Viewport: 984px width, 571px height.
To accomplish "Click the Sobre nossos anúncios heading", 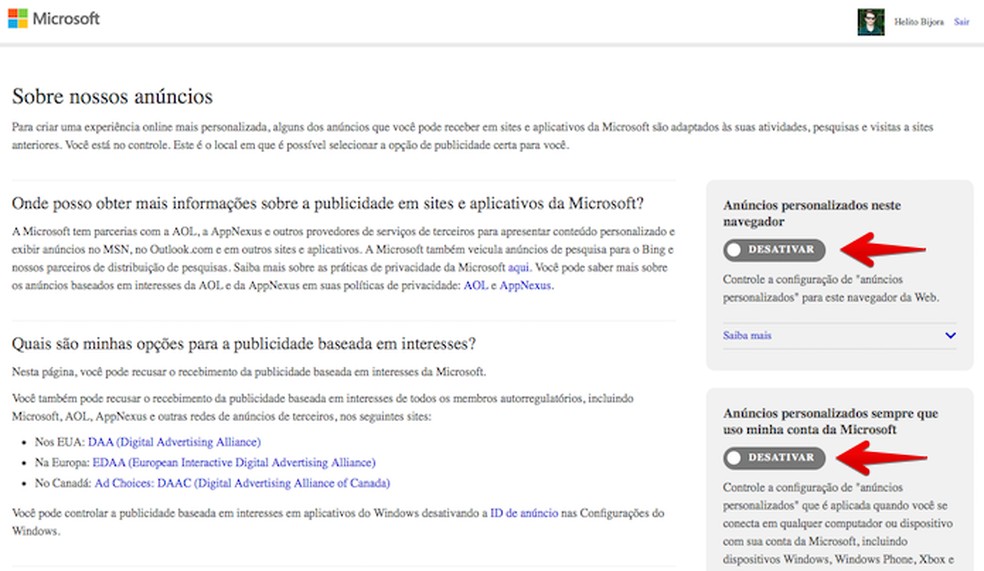I will click(112, 97).
